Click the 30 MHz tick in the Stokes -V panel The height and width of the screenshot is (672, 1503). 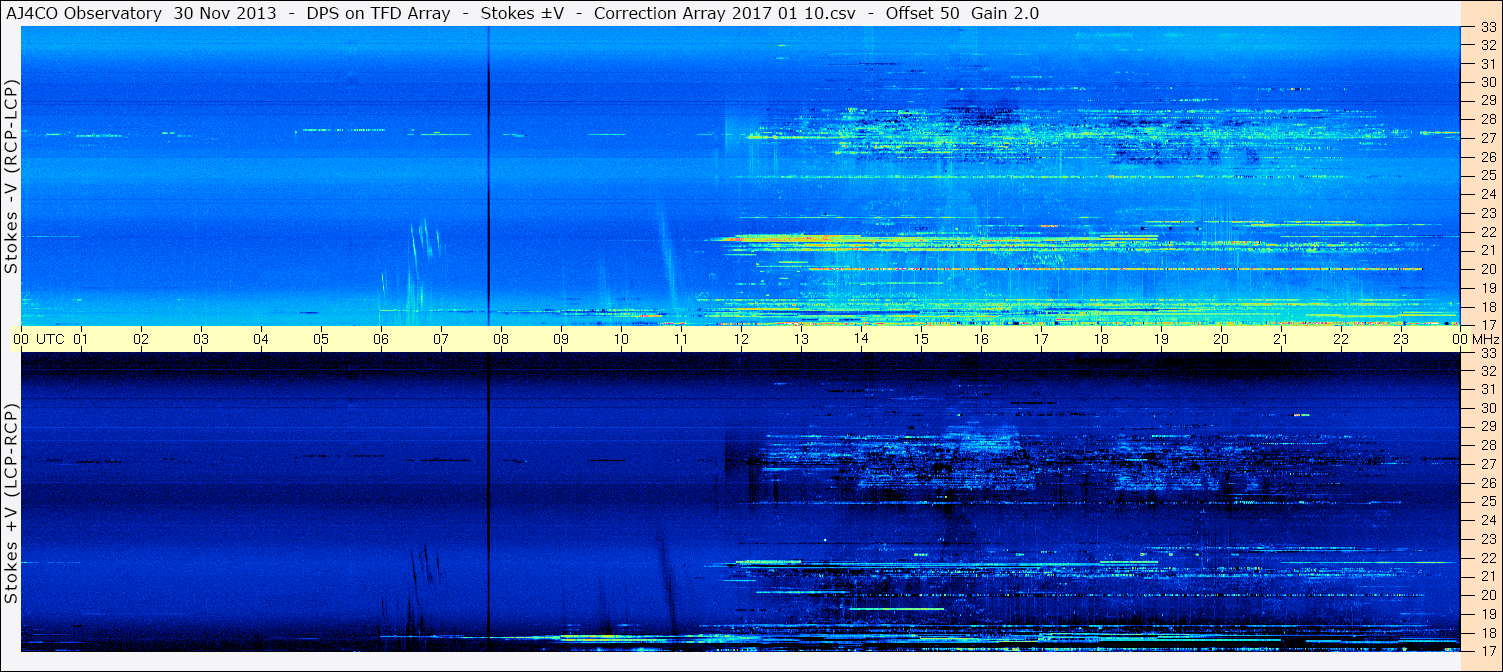coord(1488,82)
